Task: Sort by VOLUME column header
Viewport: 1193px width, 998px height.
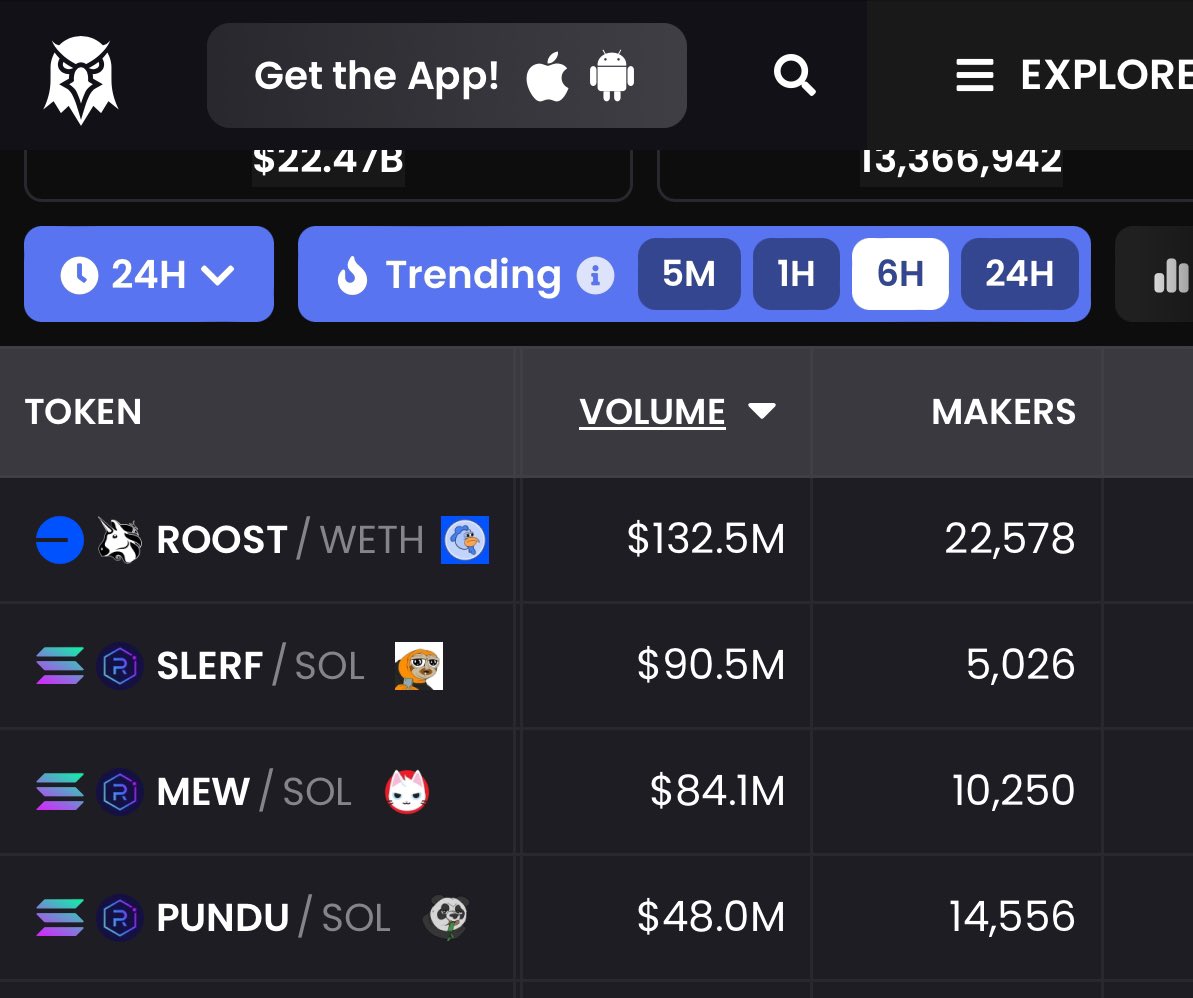Action: coord(652,412)
